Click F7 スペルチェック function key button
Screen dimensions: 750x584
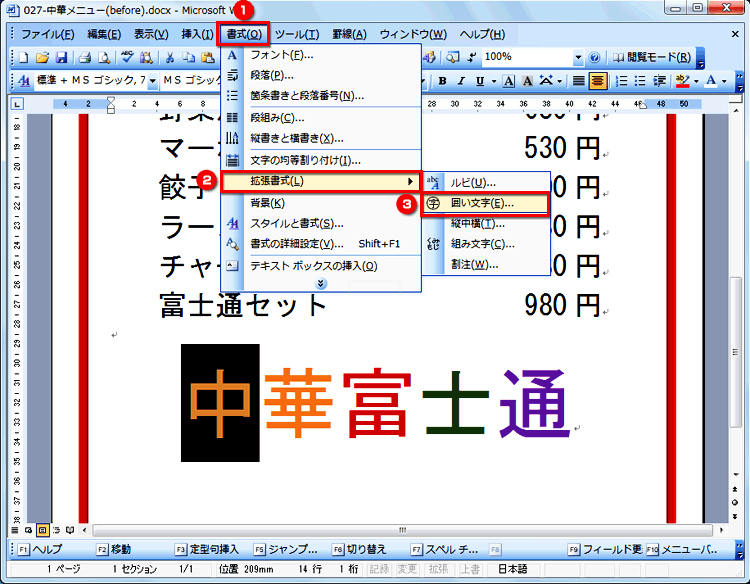pyautogui.click(x=445, y=550)
